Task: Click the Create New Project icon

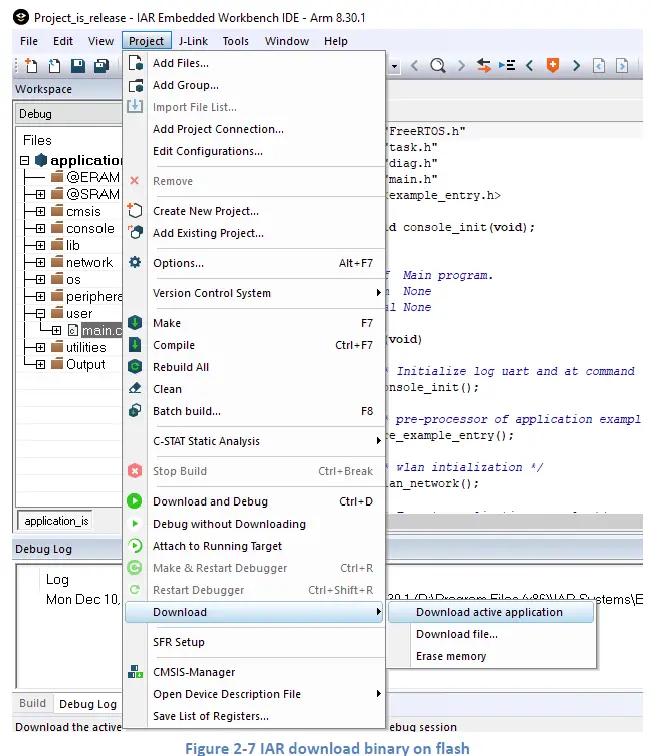Action: [x=136, y=211]
